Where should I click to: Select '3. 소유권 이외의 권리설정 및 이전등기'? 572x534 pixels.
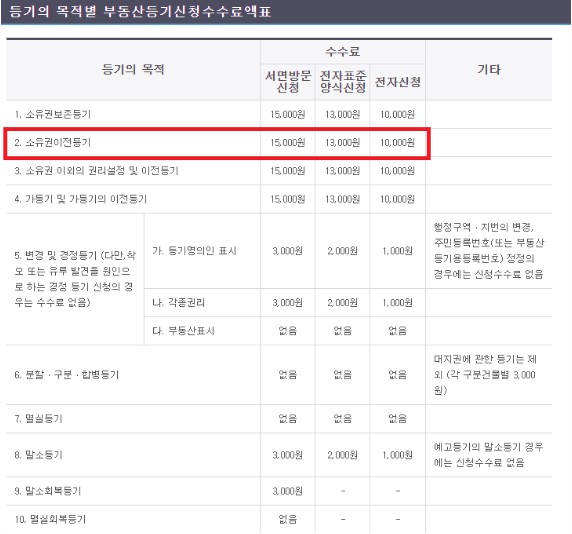[x=96, y=170]
